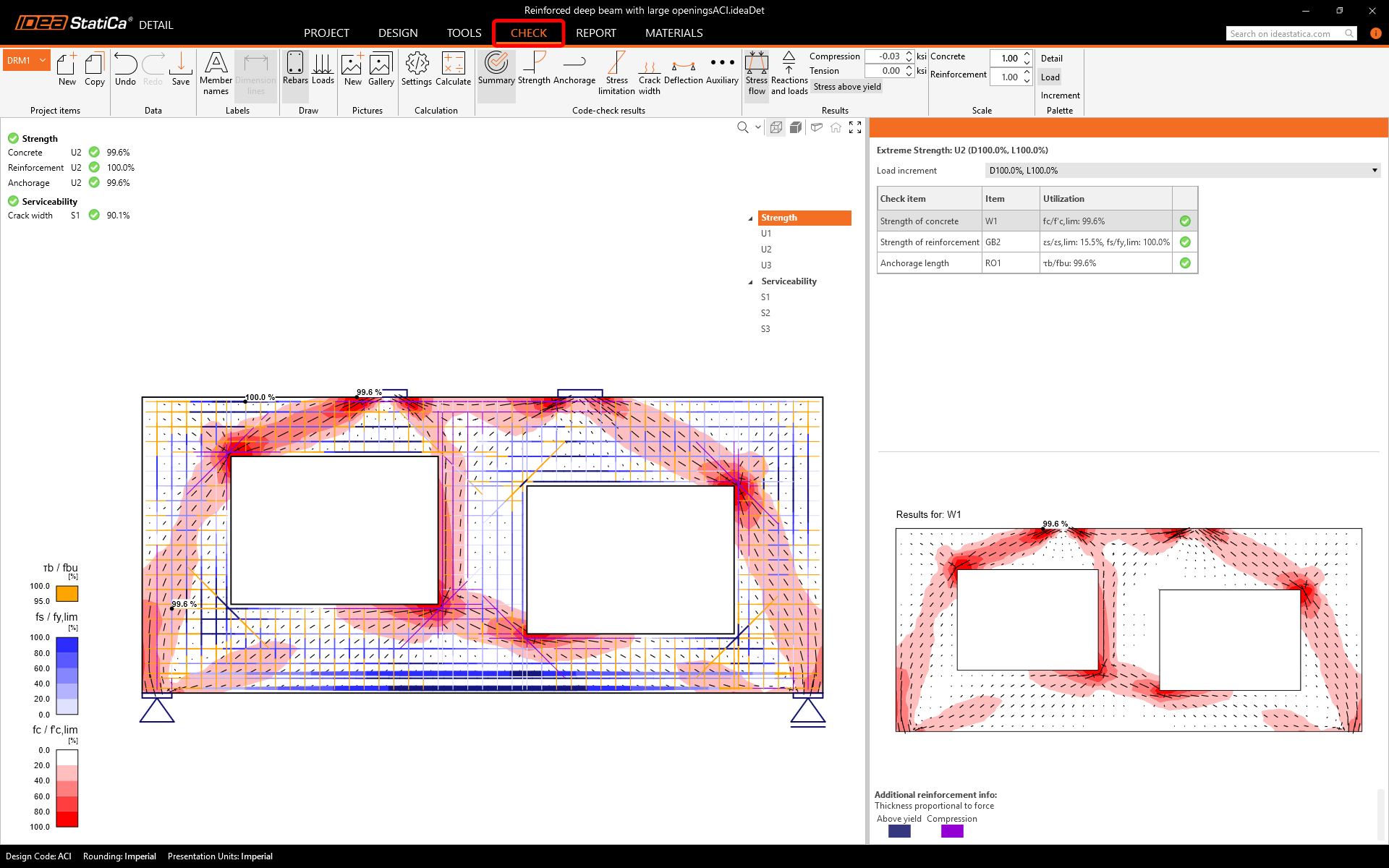Switch to the REPORT tab
Viewport: 1389px width, 868px height.
pyautogui.click(x=595, y=33)
